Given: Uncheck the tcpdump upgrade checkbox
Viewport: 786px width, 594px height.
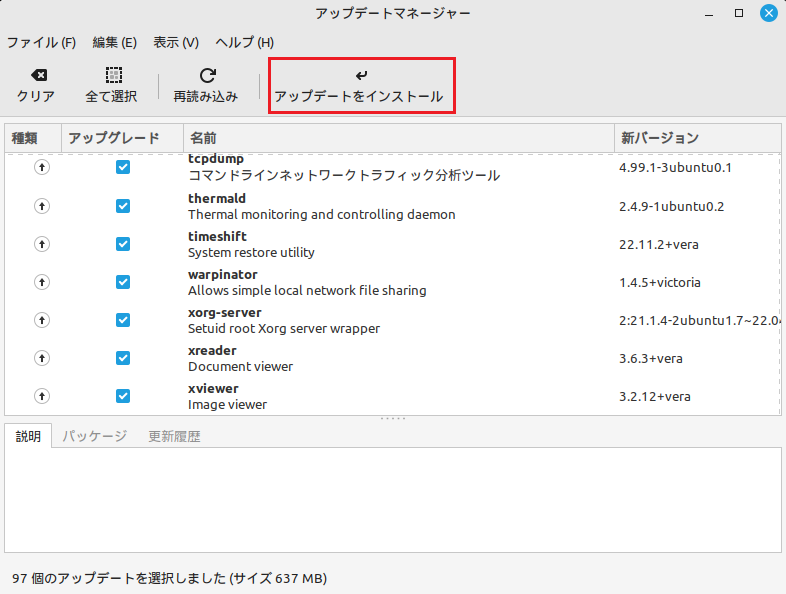Looking at the screenshot, I should click(x=123, y=167).
